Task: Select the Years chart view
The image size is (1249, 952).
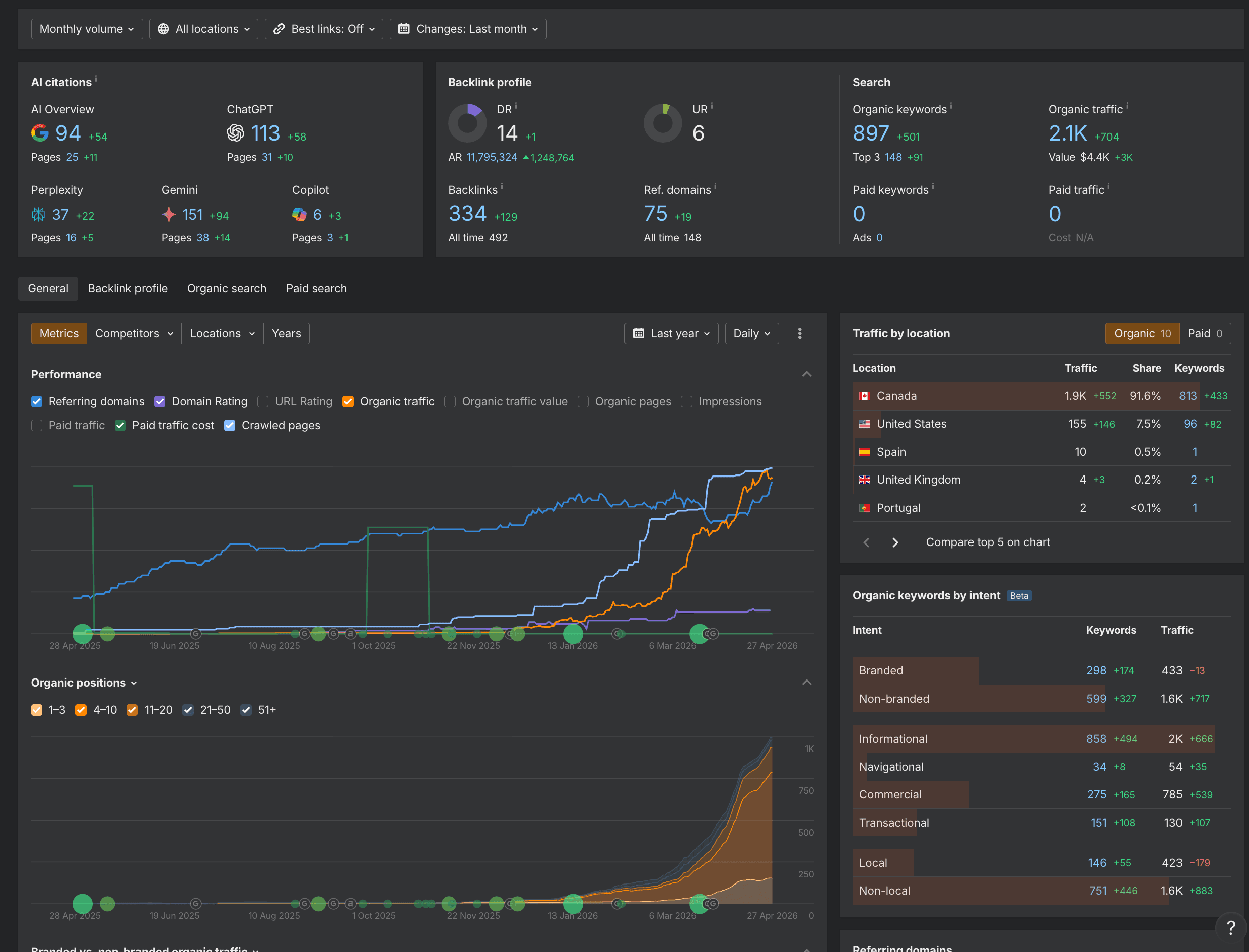Action: 286,334
